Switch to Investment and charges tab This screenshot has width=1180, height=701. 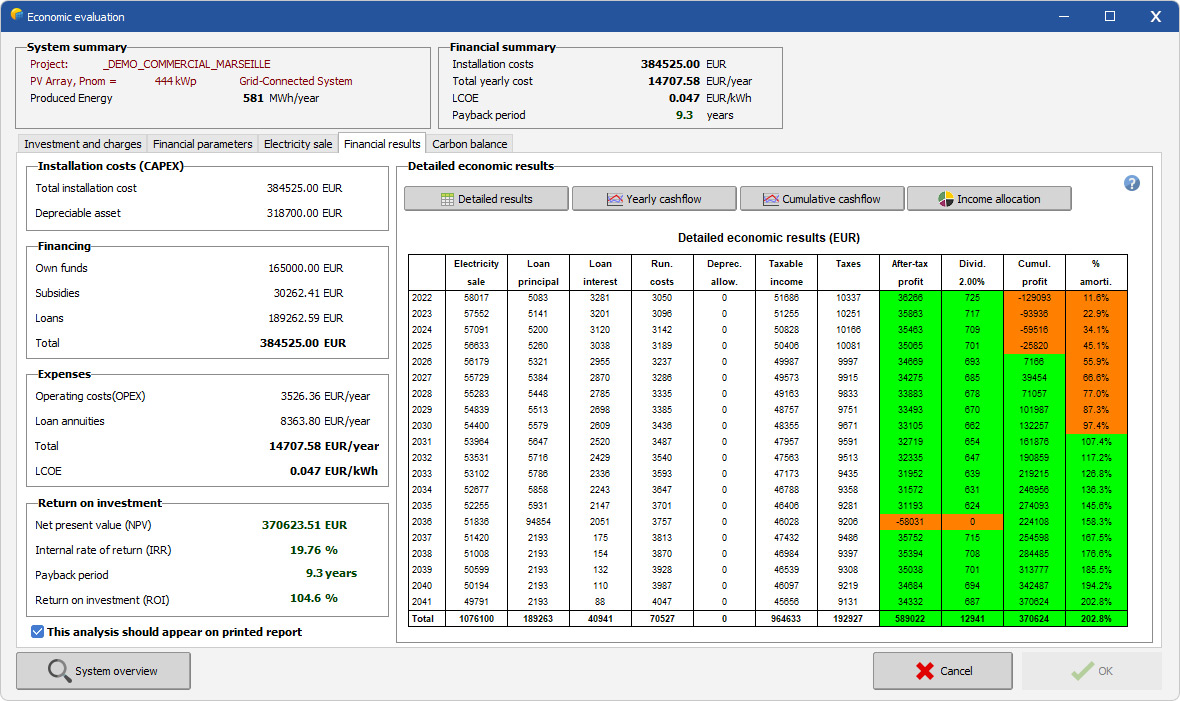pyautogui.click(x=82, y=144)
